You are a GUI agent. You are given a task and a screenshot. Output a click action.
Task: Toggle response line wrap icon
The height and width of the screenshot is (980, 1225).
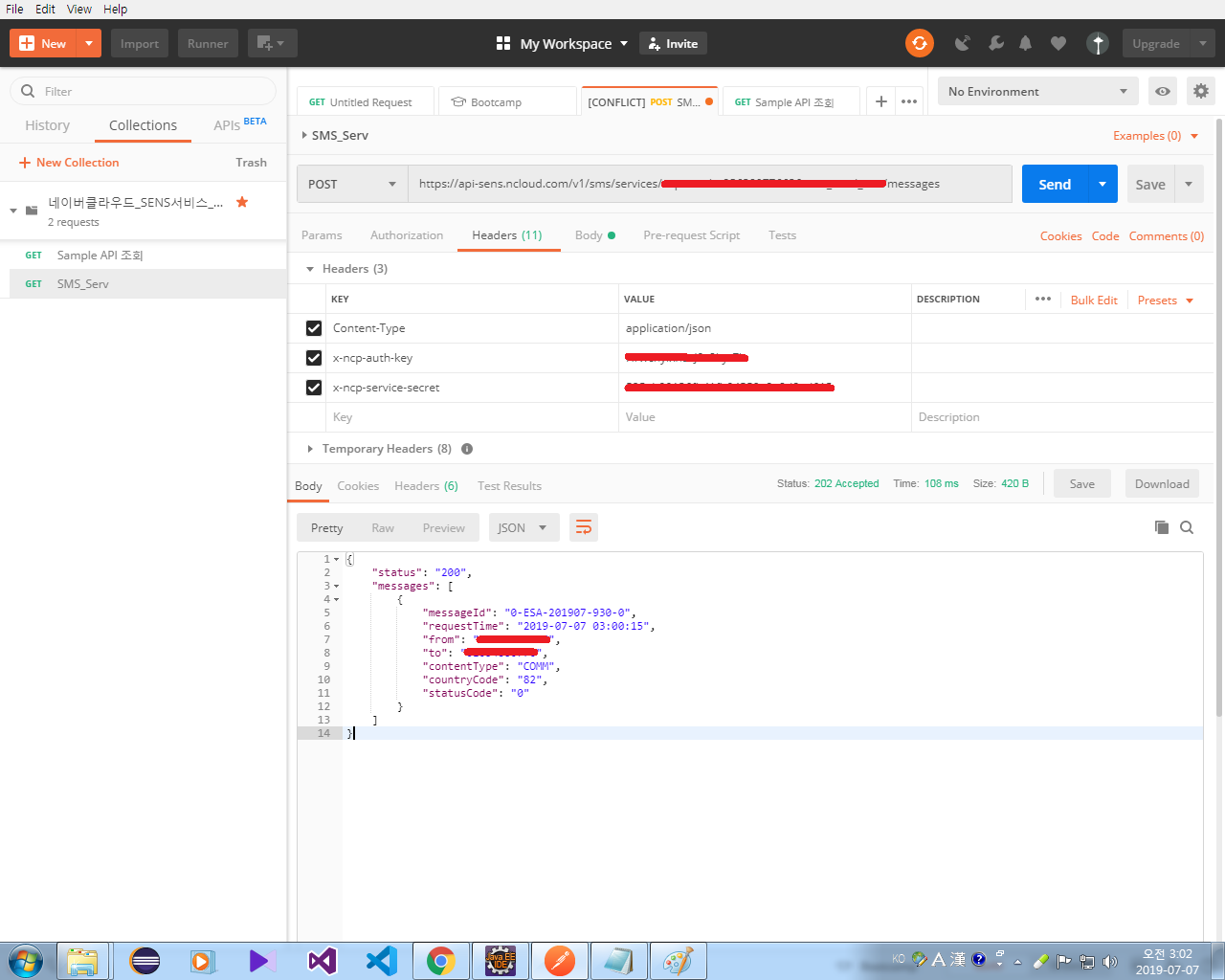[584, 527]
